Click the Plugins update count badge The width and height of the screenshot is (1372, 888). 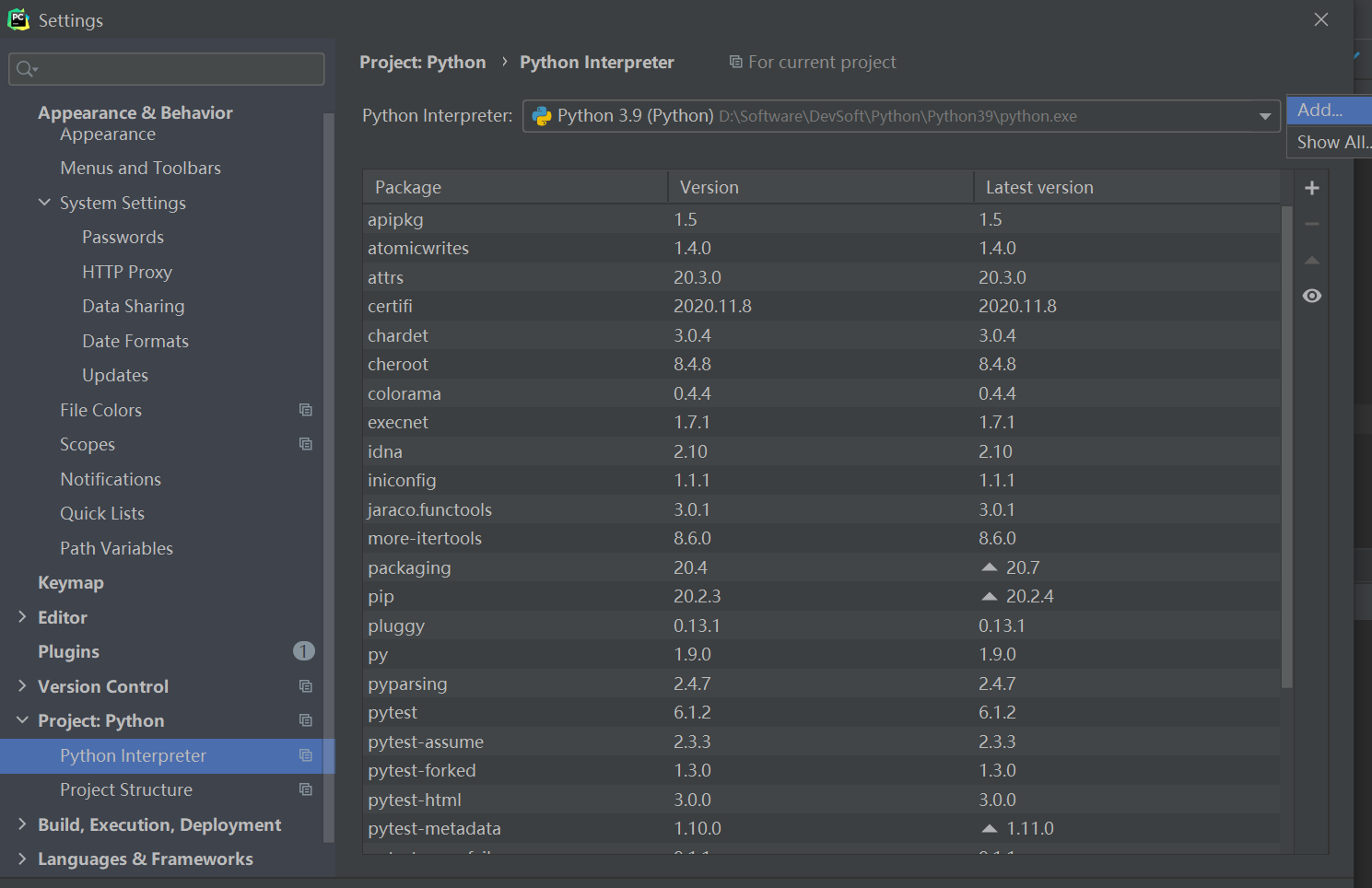pos(303,651)
